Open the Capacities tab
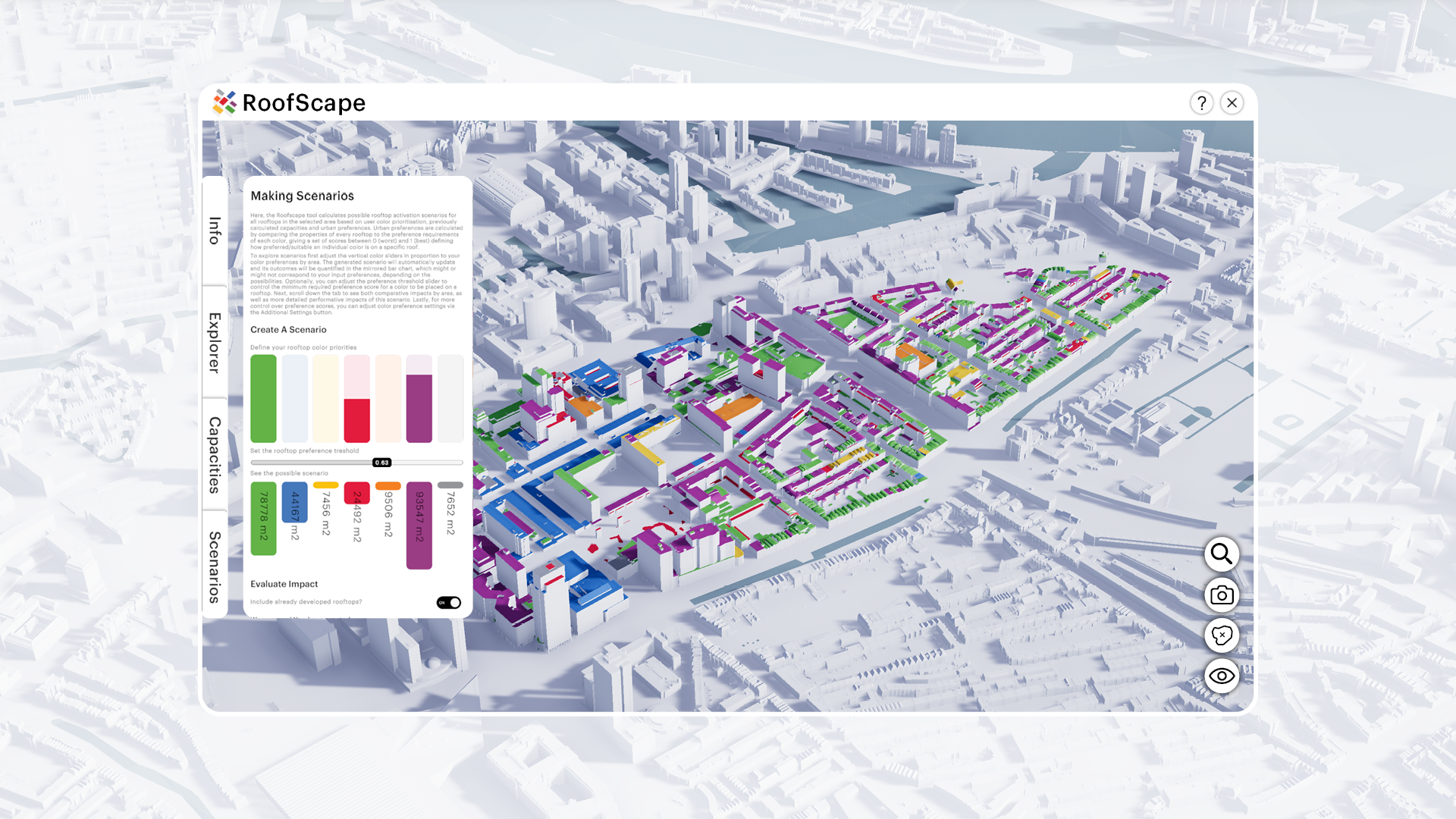 [215, 455]
